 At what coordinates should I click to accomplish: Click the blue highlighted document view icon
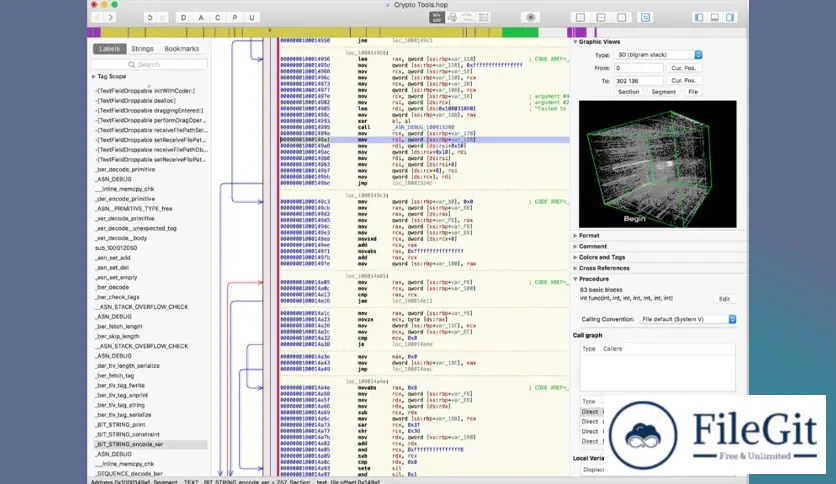point(645,18)
